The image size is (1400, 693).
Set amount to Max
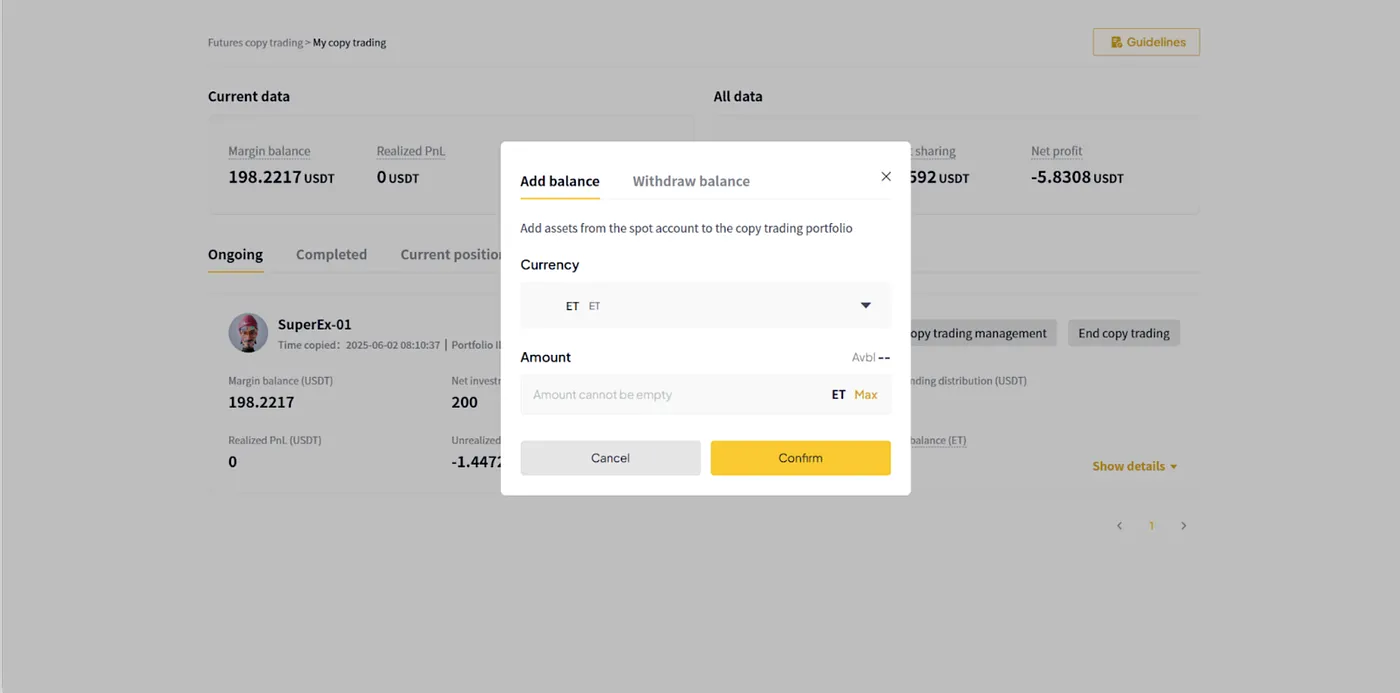pos(866,394)
